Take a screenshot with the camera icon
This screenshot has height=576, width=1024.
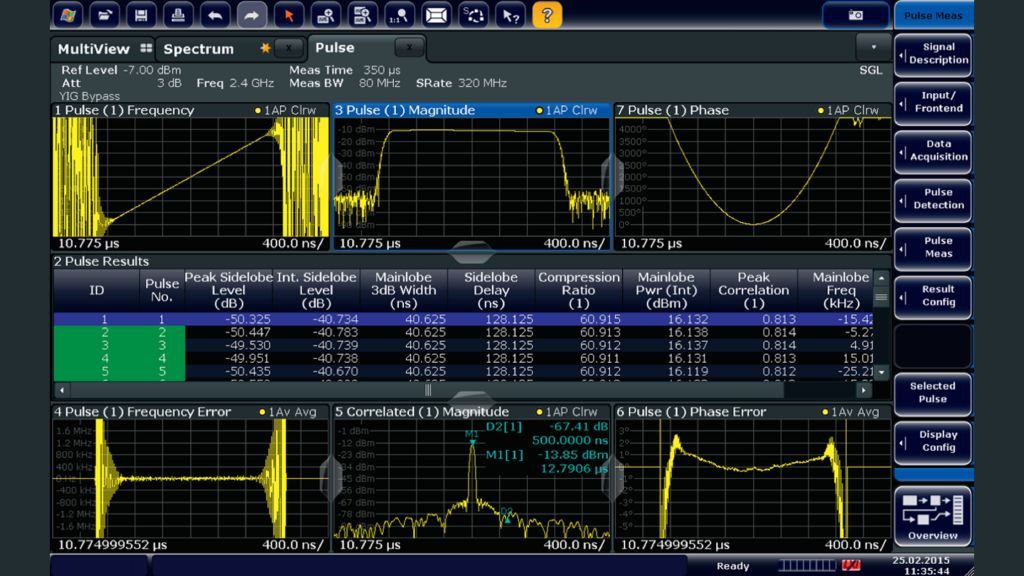click(x=855, y=15)
